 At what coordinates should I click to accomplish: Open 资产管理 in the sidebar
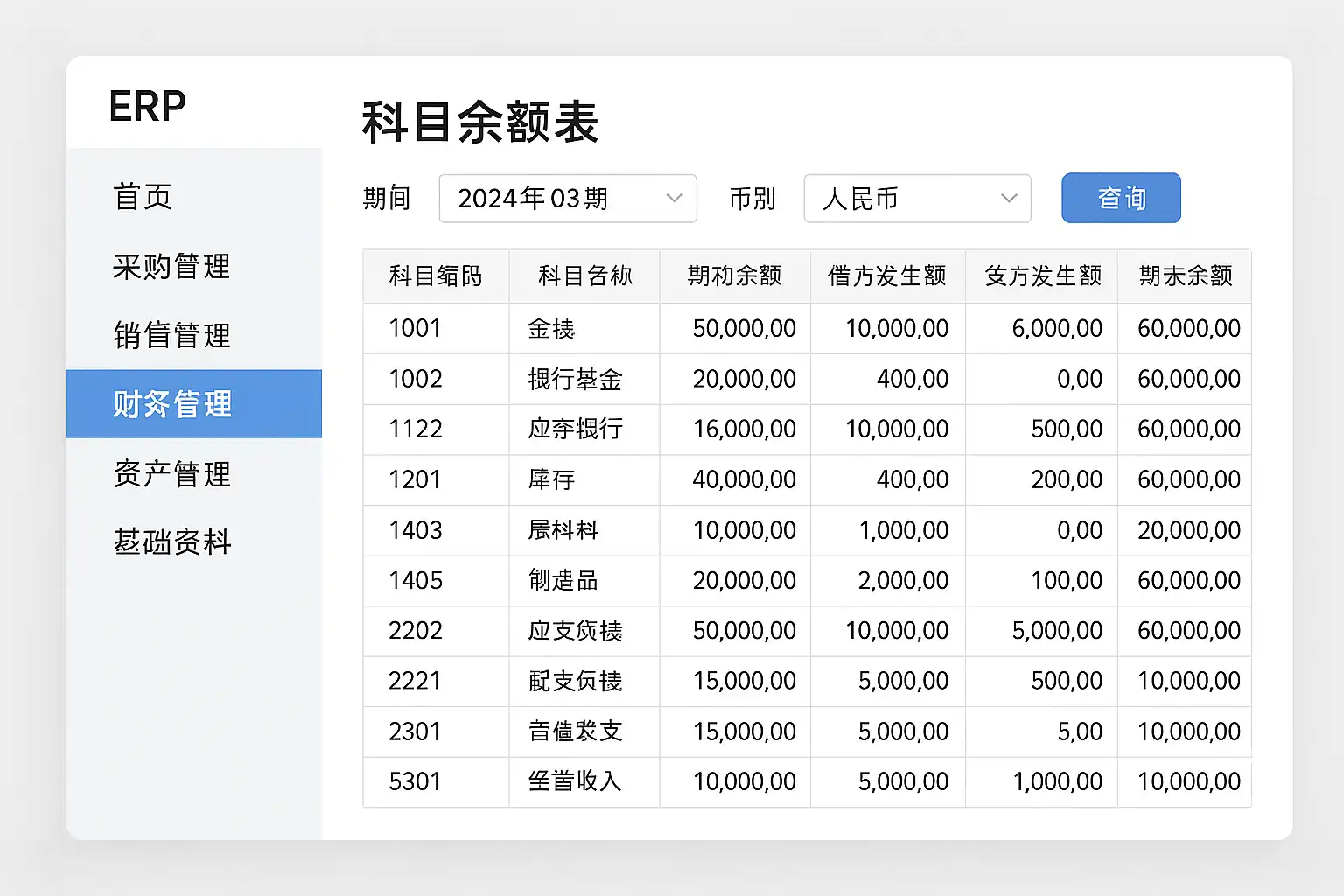coord(171,473)
